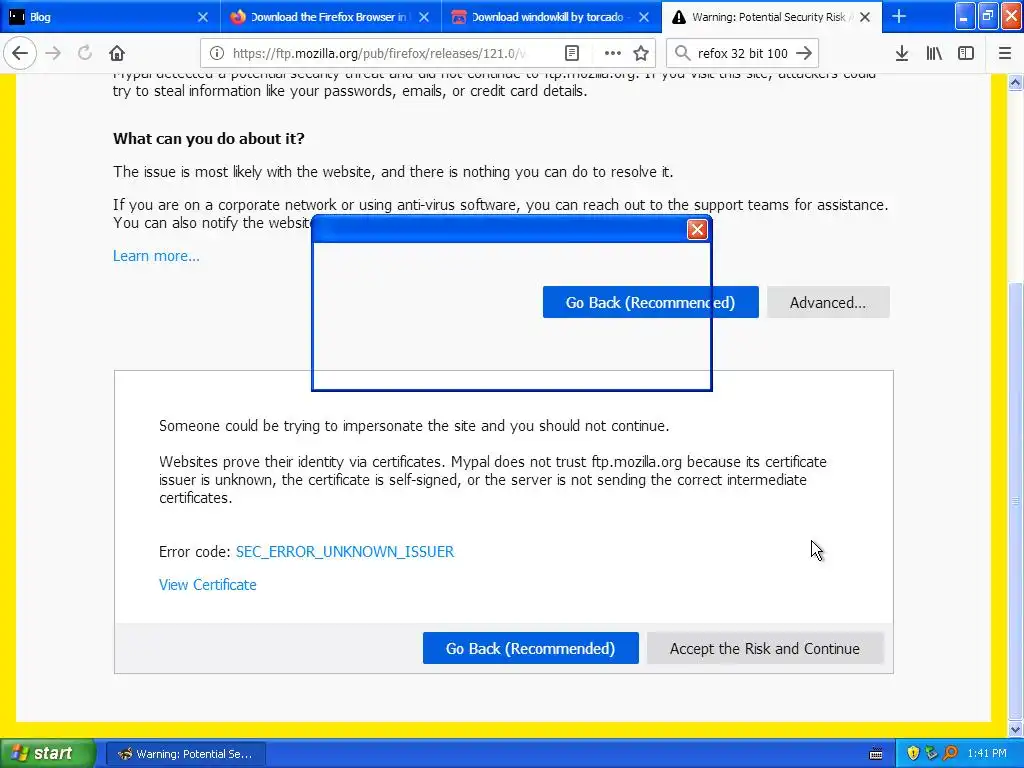
Task: Click the page scrollbar up arrow
Action: pyautogui.click(x=1015, y=82)
